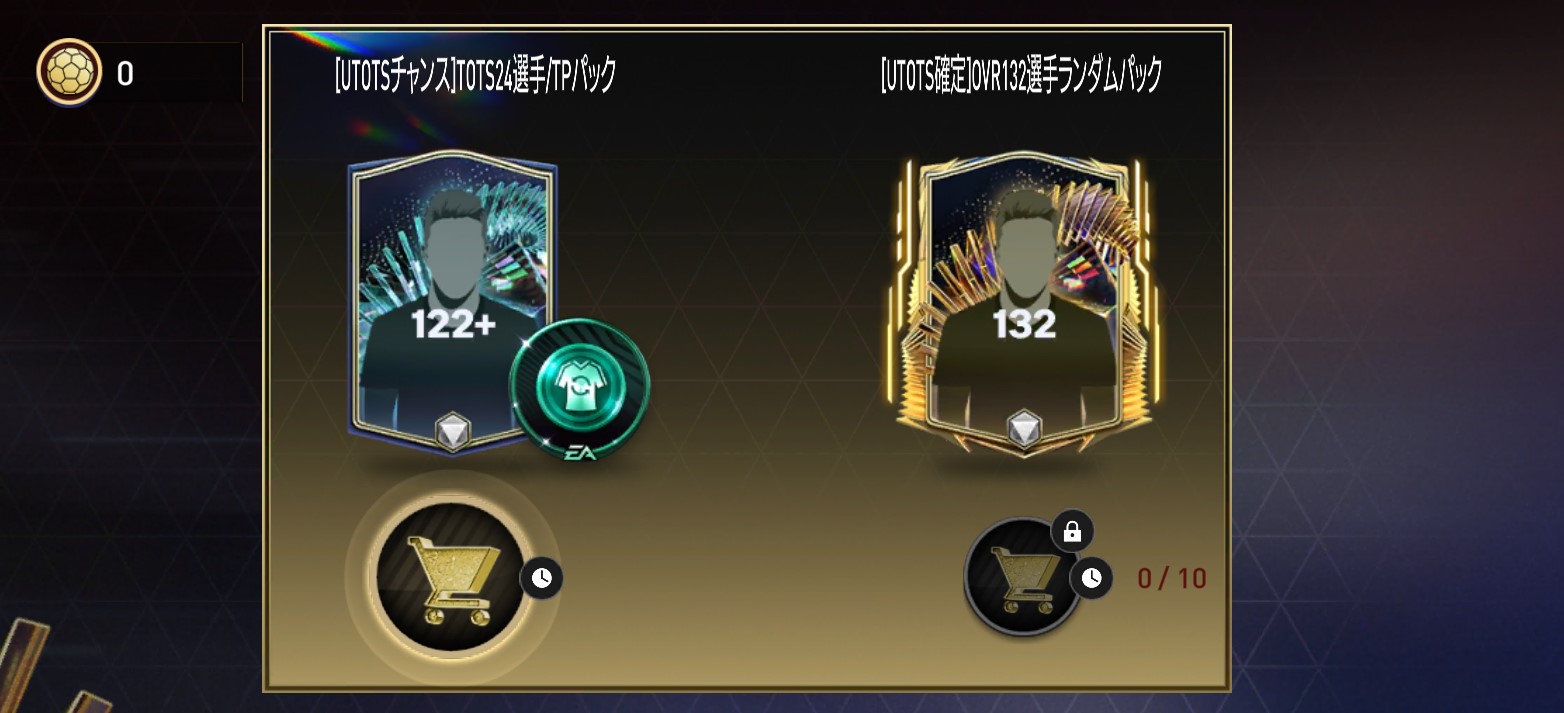
Task: Tap the gold football coin icon
Action: point(69,73)
